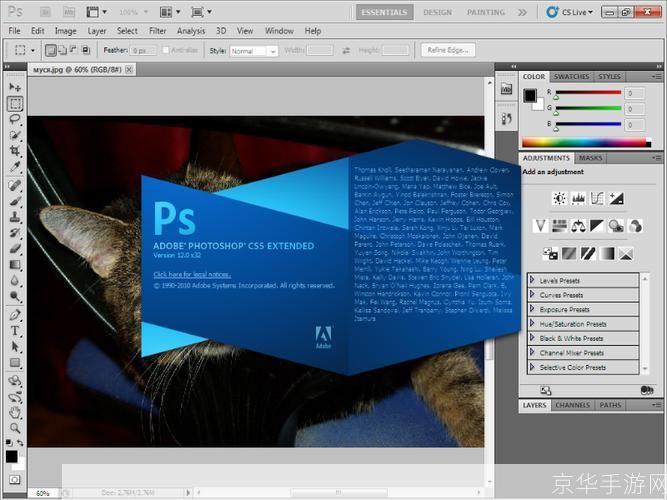Select the History Brush tool
The image size is (667, 500).
point(15,233)
